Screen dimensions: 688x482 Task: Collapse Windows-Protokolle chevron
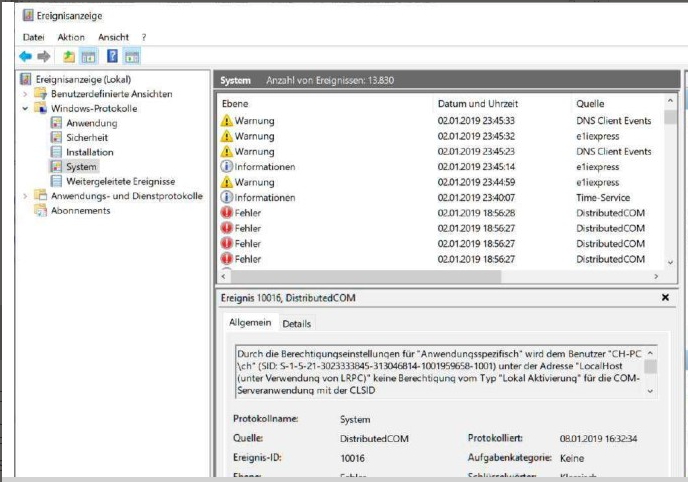pyautogui.click(x=25, y=108)
